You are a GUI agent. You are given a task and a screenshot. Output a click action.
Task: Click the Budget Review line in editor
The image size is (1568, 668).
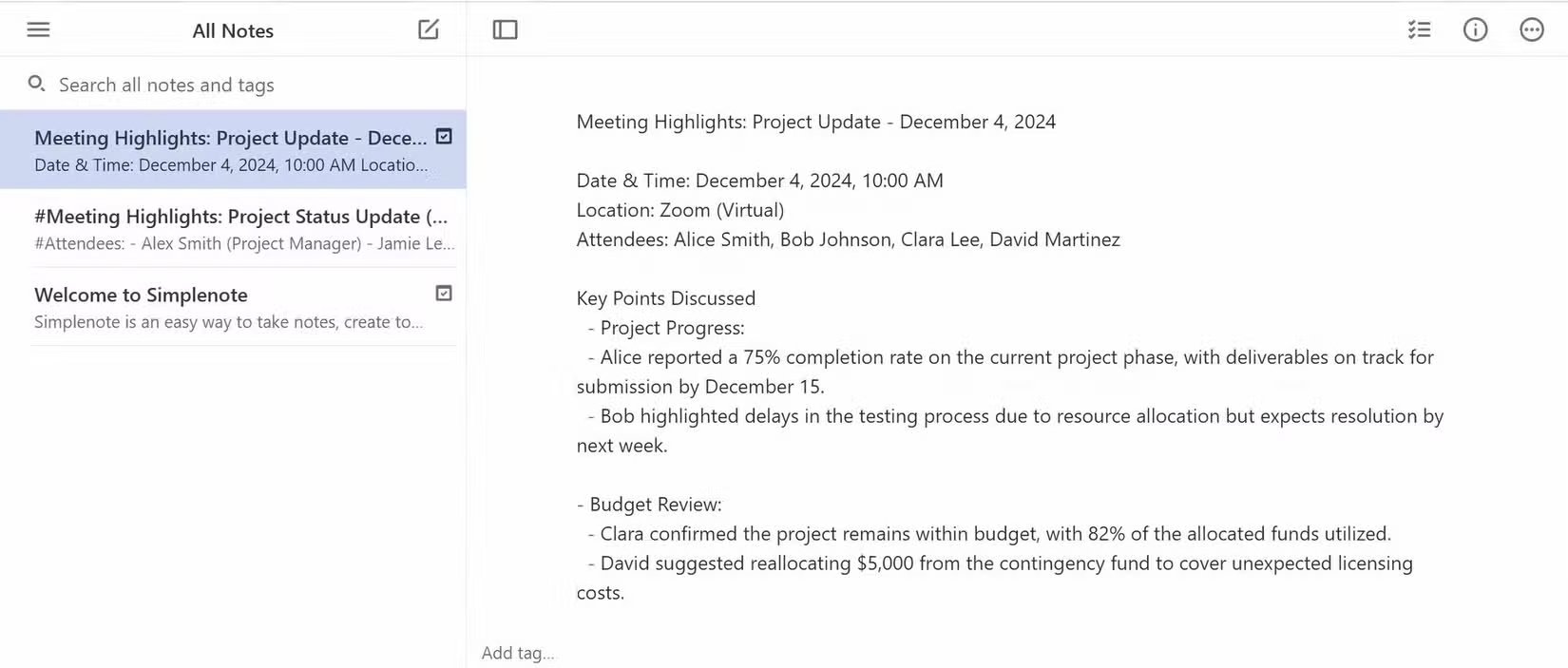coord(655,505)
